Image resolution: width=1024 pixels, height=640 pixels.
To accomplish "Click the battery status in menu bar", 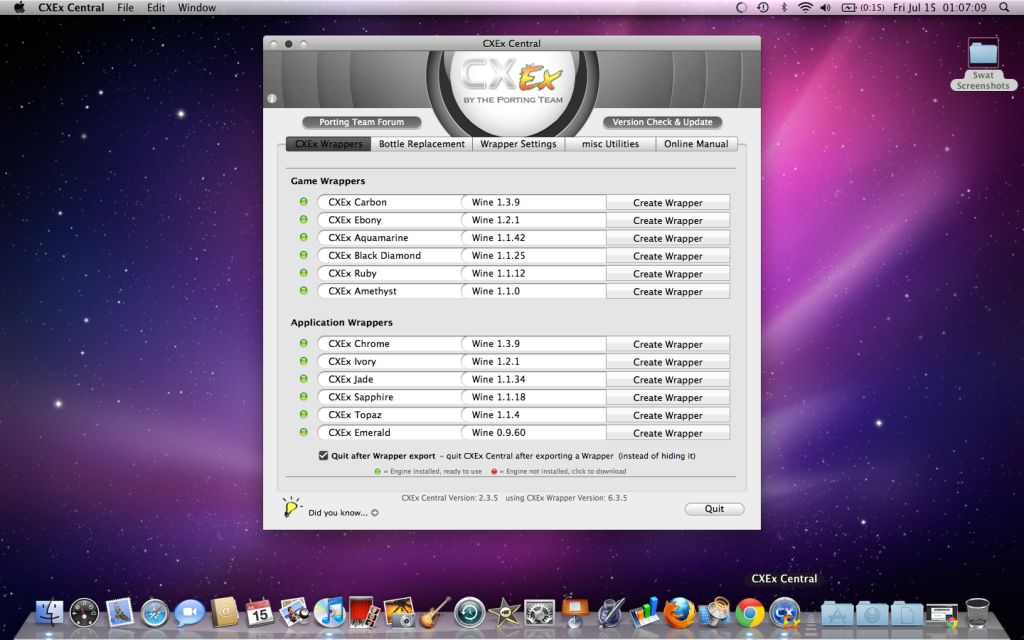I will point(862,8).
